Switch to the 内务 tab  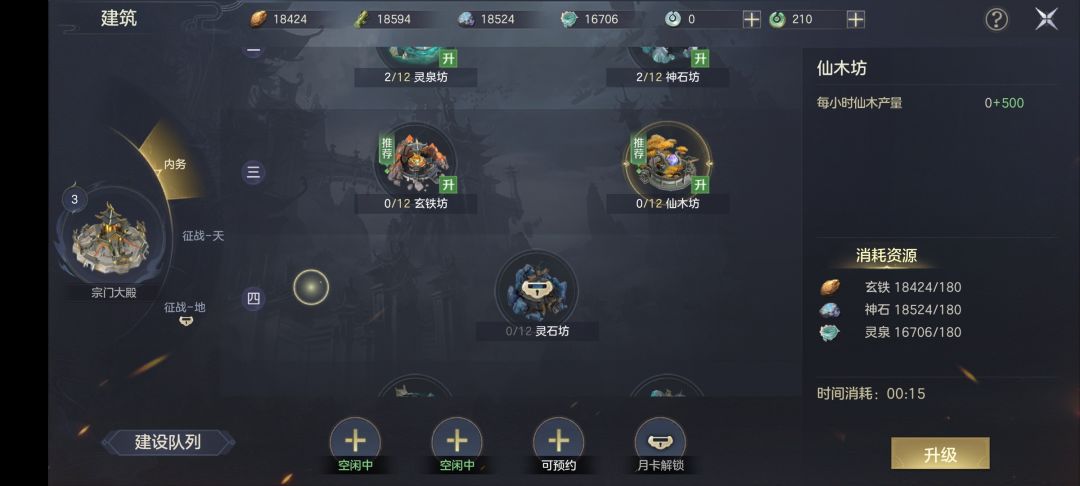pos(175,164)
